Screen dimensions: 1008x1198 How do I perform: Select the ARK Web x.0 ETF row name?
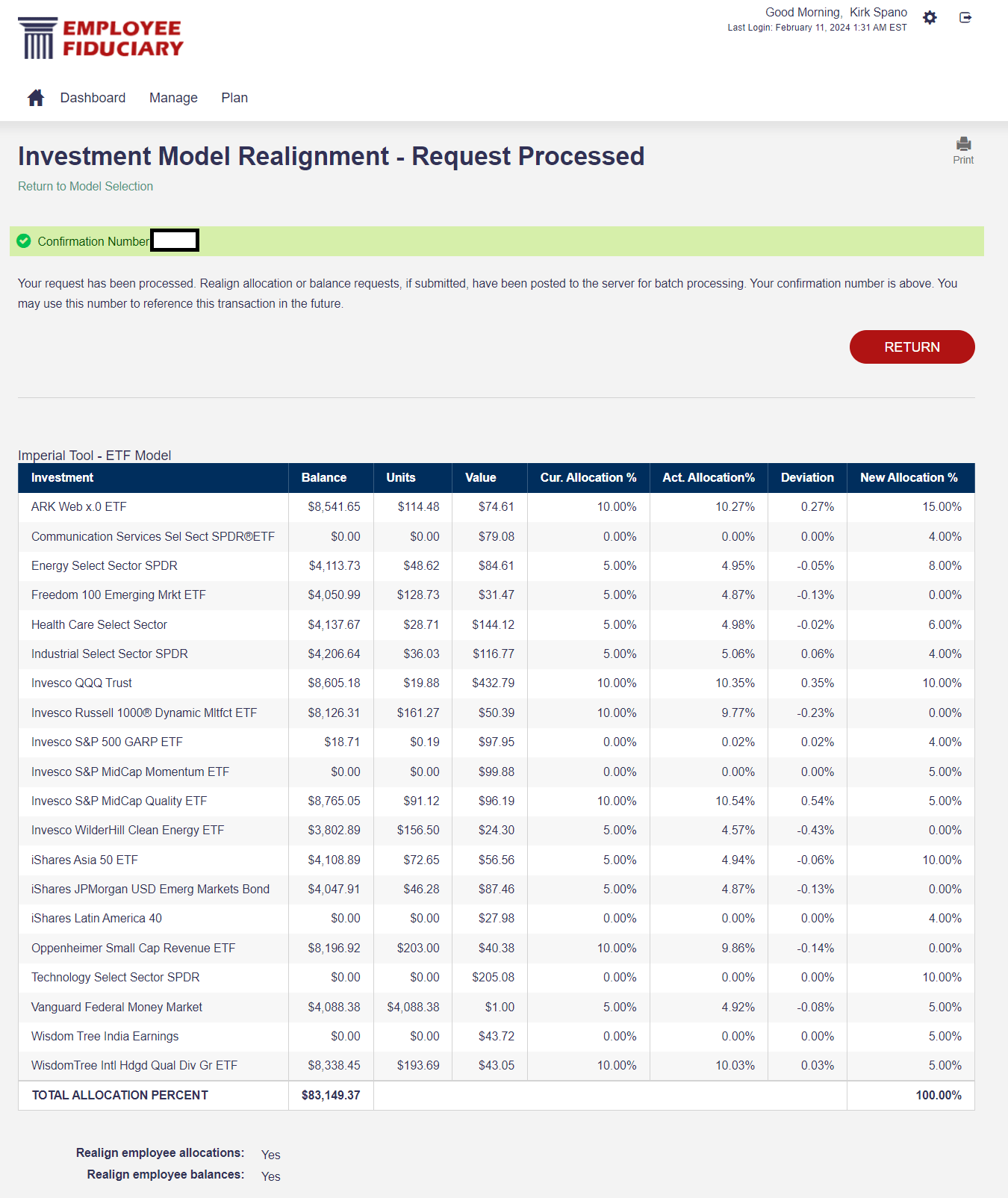coord(79,507)
